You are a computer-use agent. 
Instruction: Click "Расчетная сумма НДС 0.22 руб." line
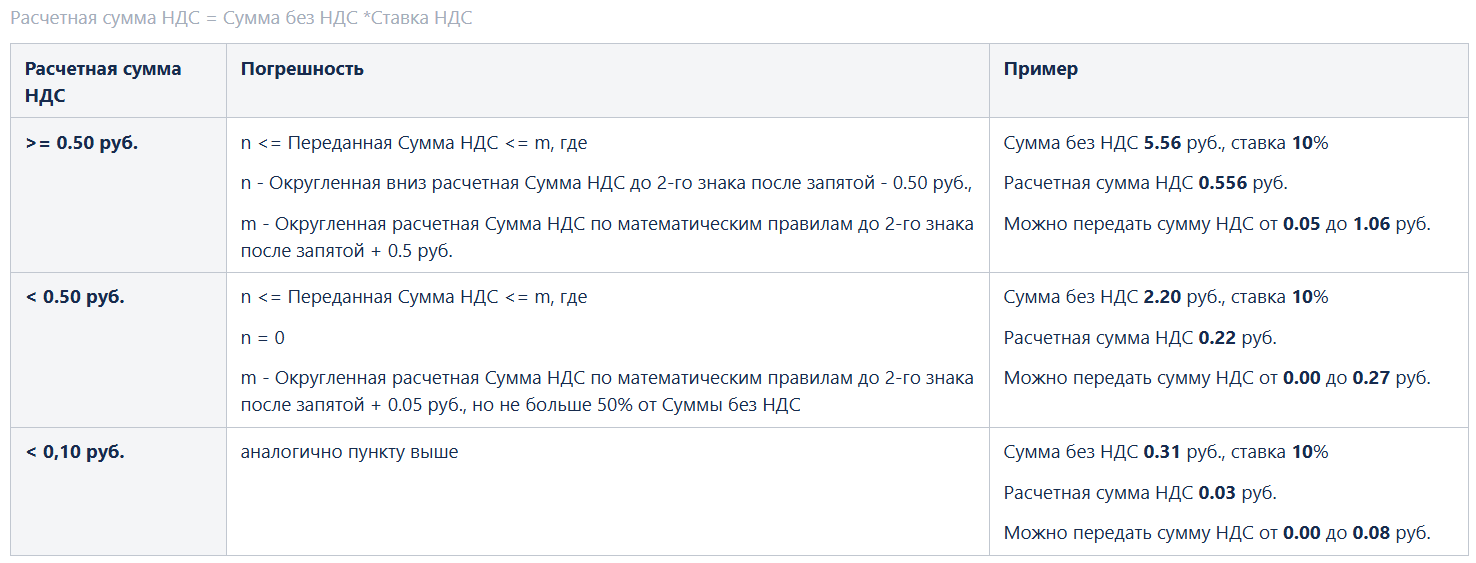[1140, 338]
